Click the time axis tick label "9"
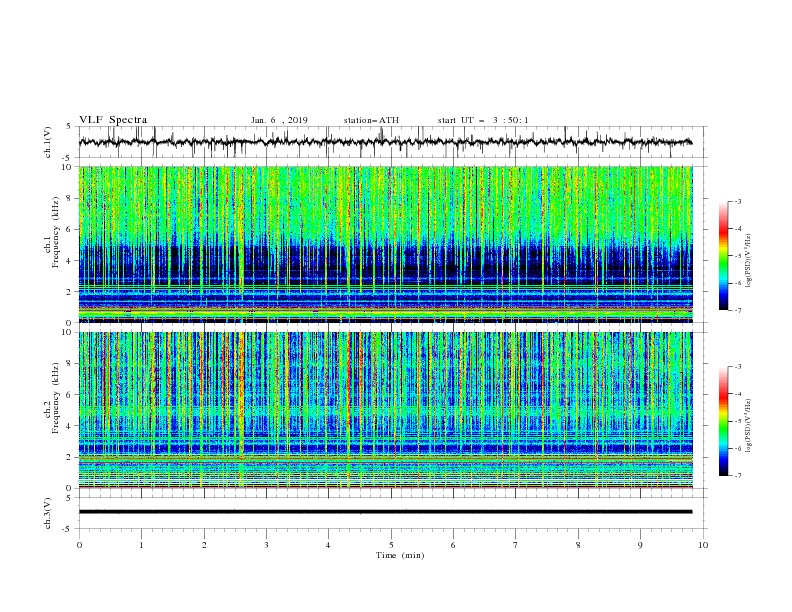This screenshot has width=792, height=612. tap(640, 545)
